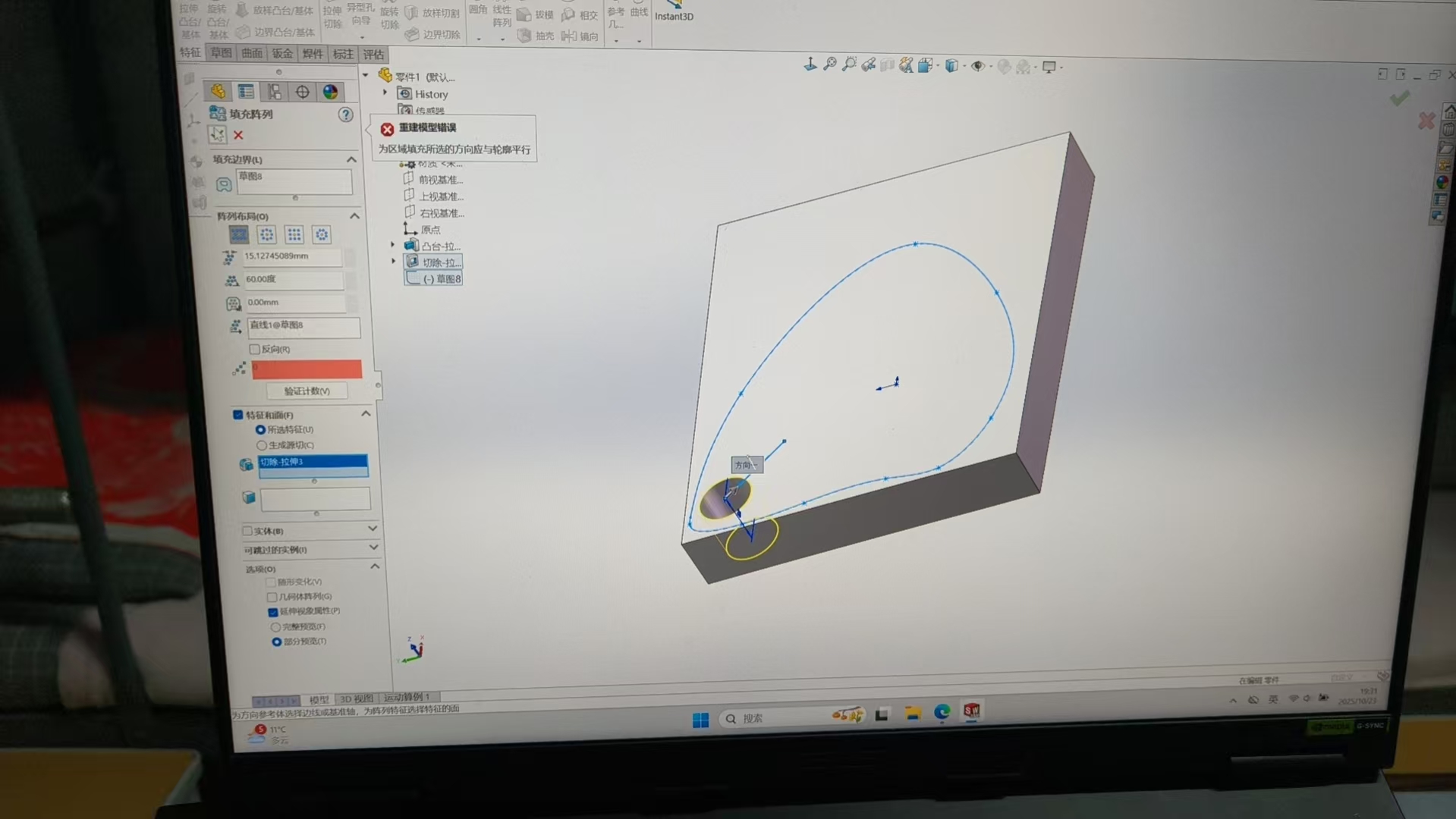
Task: Open the DisplayManager color sphere tab
Action: point(330,92)
